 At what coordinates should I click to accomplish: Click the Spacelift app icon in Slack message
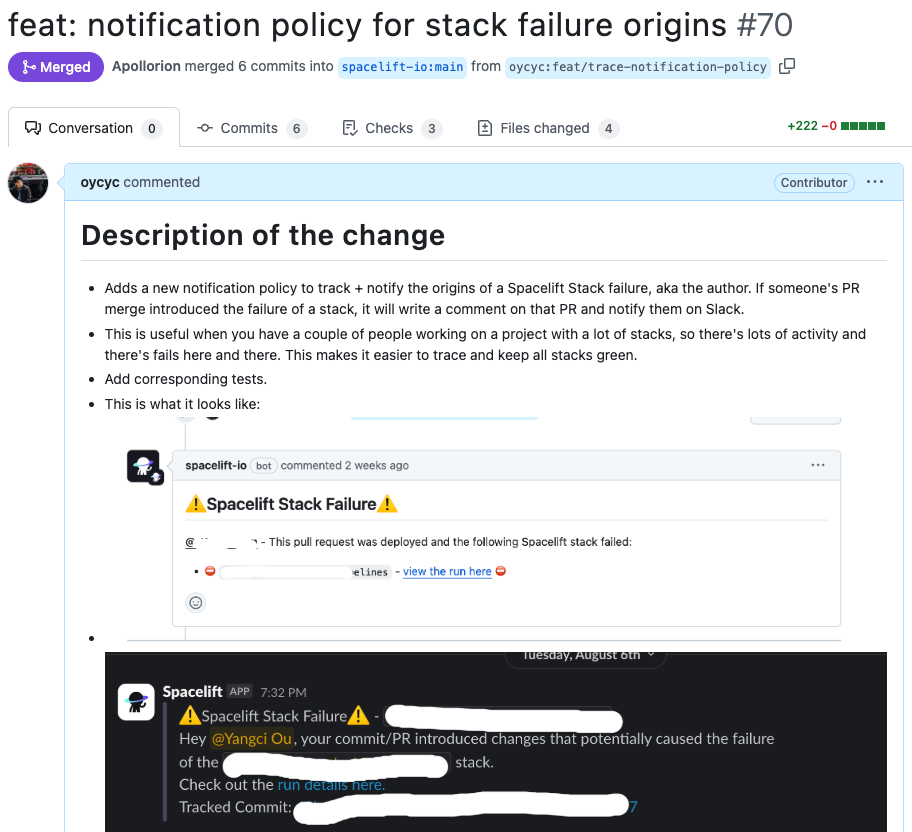pyautogui.click(x=136, y=702)
